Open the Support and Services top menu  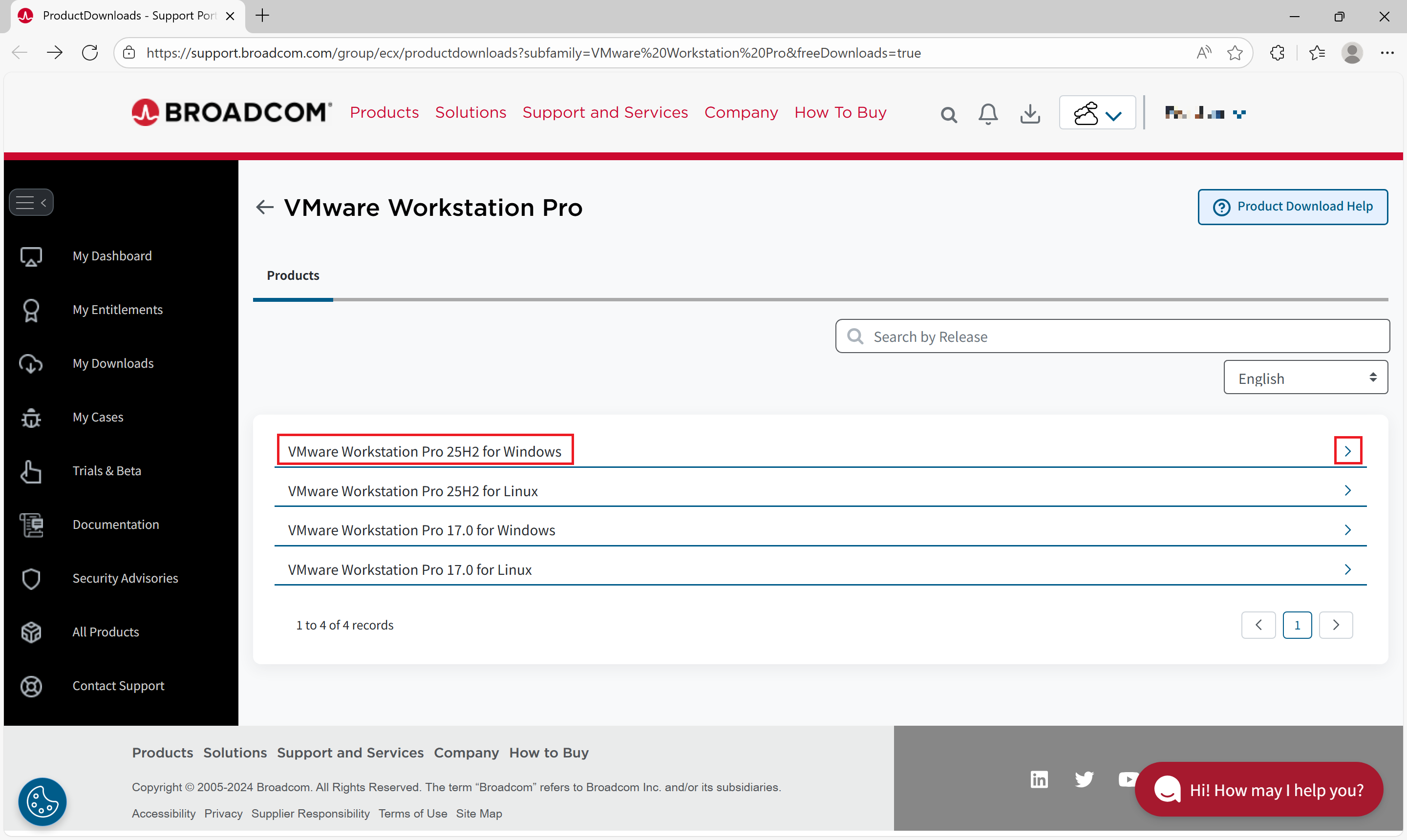coord(605,113)
